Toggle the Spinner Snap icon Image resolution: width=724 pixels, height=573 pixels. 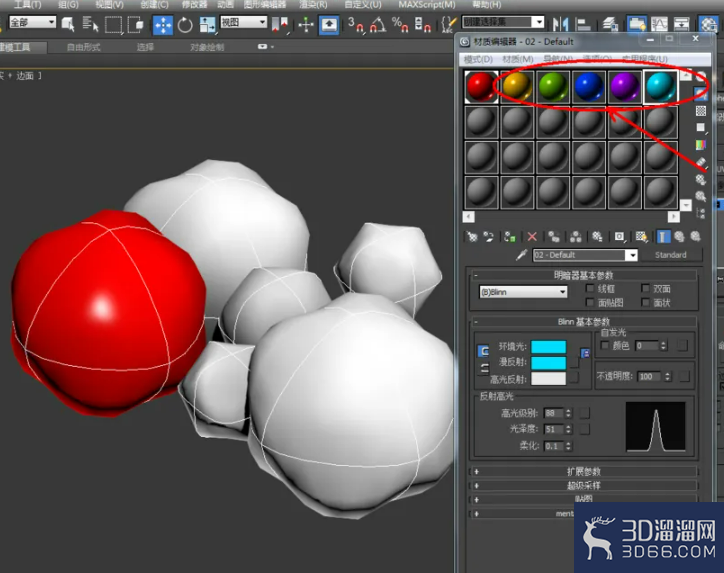[x=422, y=24]
